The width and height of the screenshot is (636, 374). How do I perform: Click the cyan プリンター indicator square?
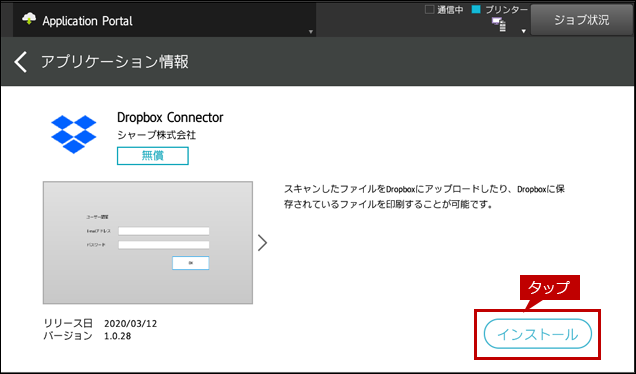tap(476, 9)
